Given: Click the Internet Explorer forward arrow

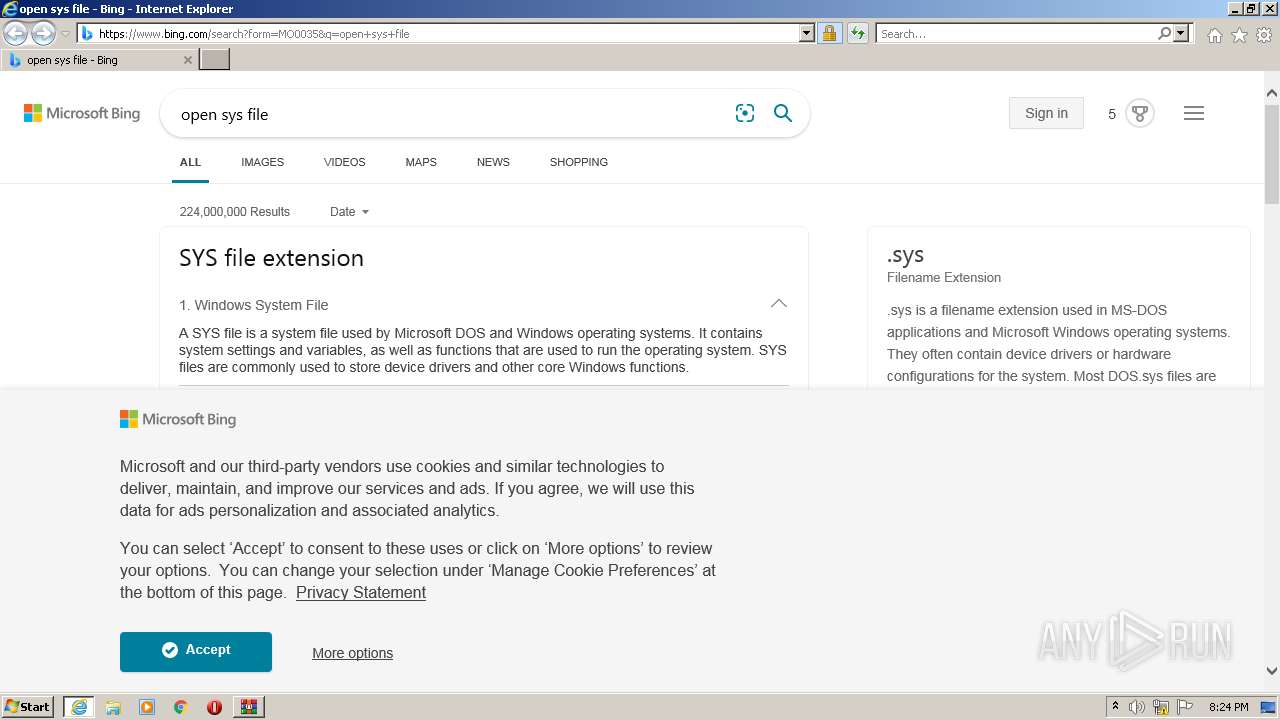Looking at the screenshot, I should [x=43, y=34].
